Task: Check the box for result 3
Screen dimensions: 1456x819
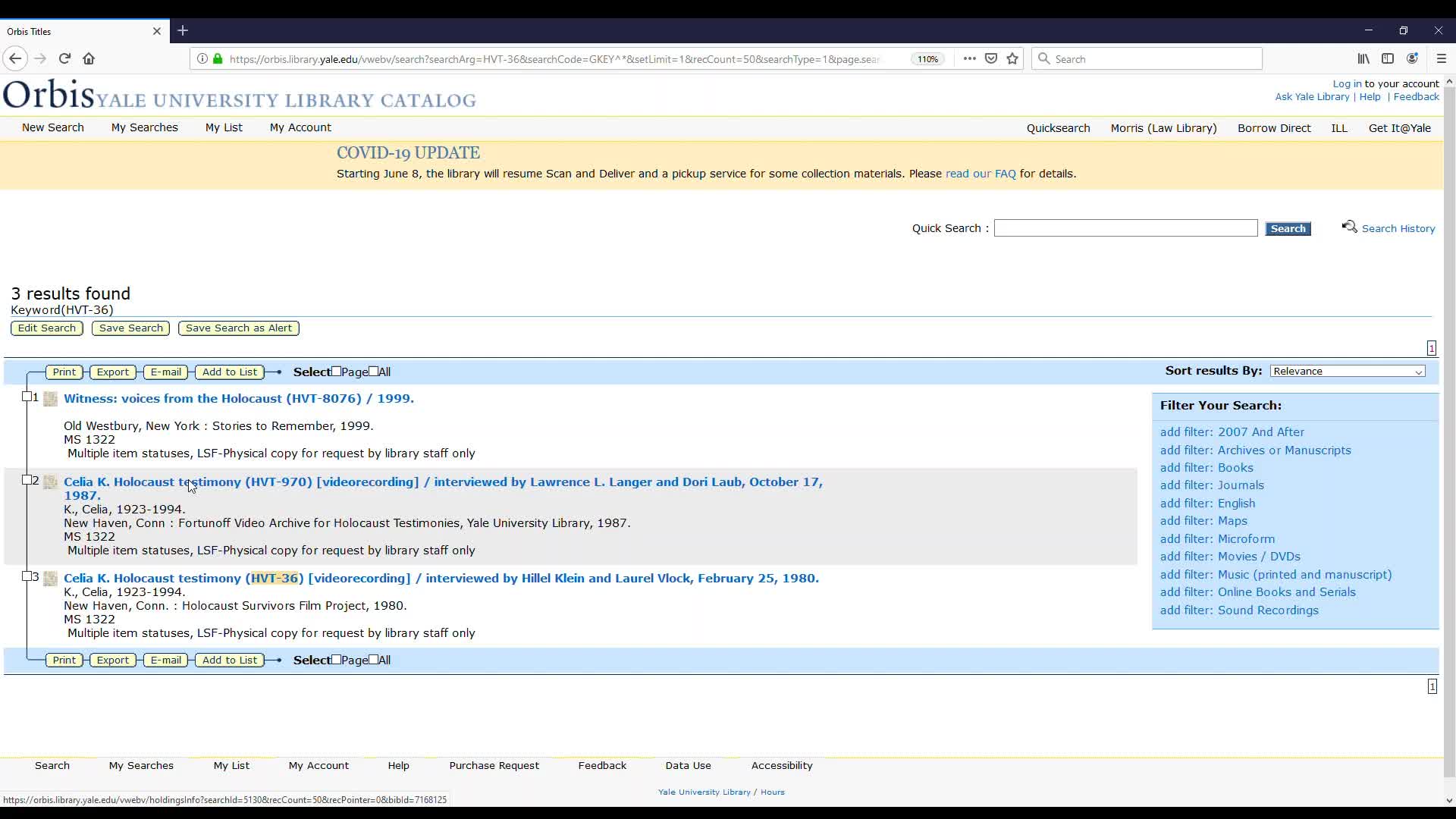Action: point(27,576)
